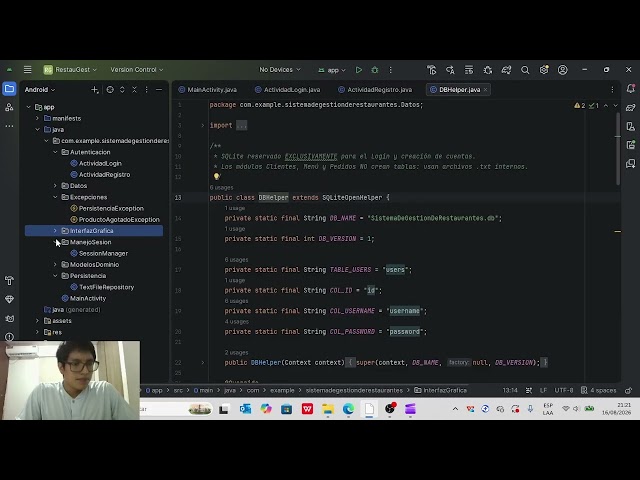The image size is (640, 480).
Task: Click cursor position 13:14 in status bar
Action: coord(510,390)
